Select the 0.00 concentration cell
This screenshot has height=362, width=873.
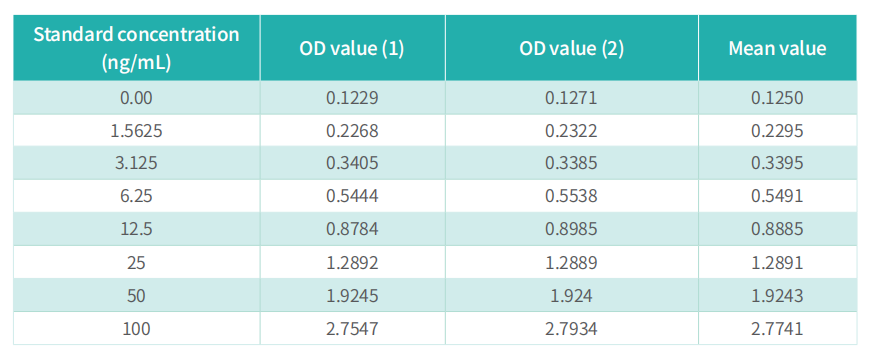point(136,98)
